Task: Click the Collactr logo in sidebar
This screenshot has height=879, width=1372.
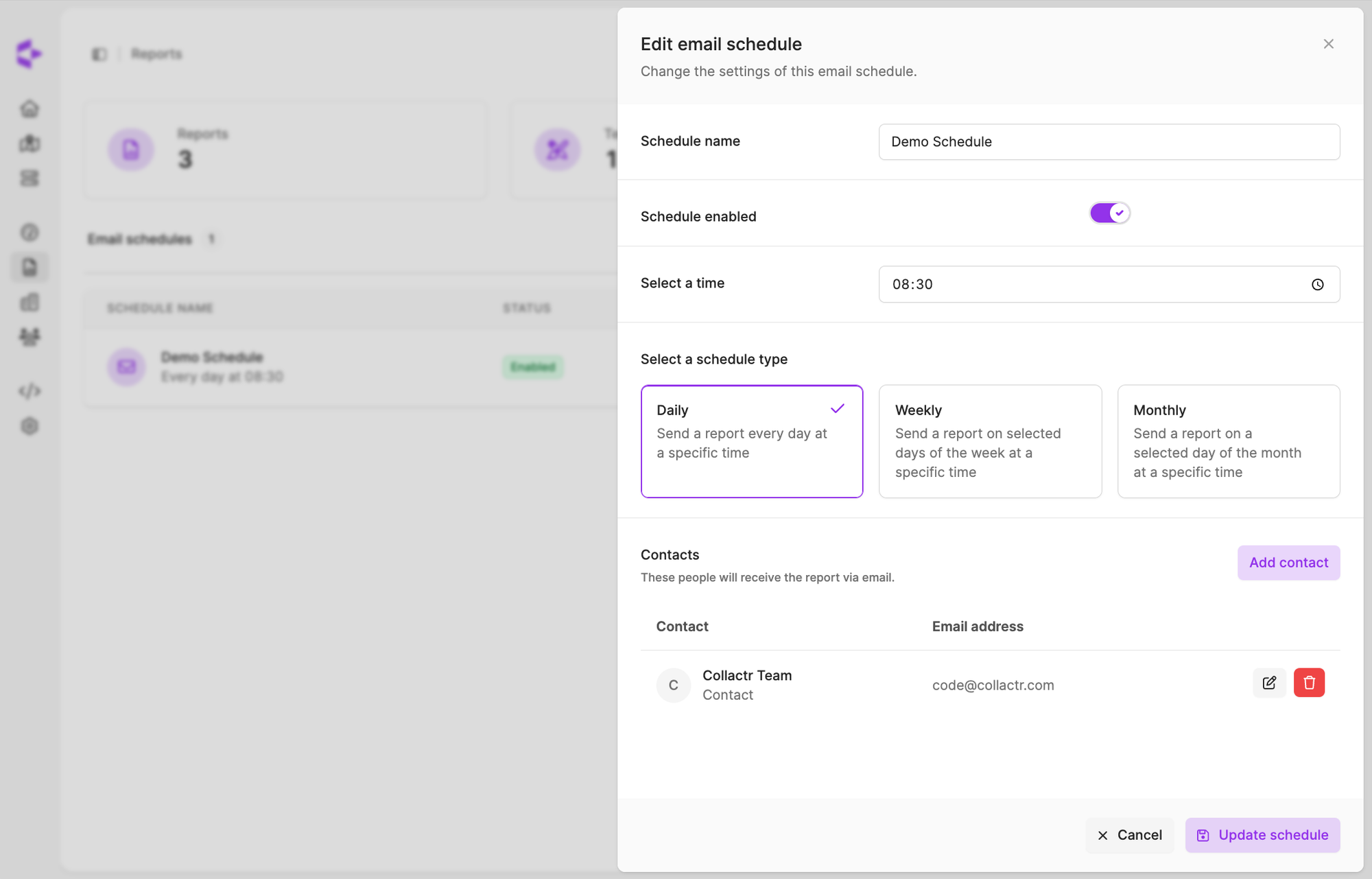Action: [29, 54]
